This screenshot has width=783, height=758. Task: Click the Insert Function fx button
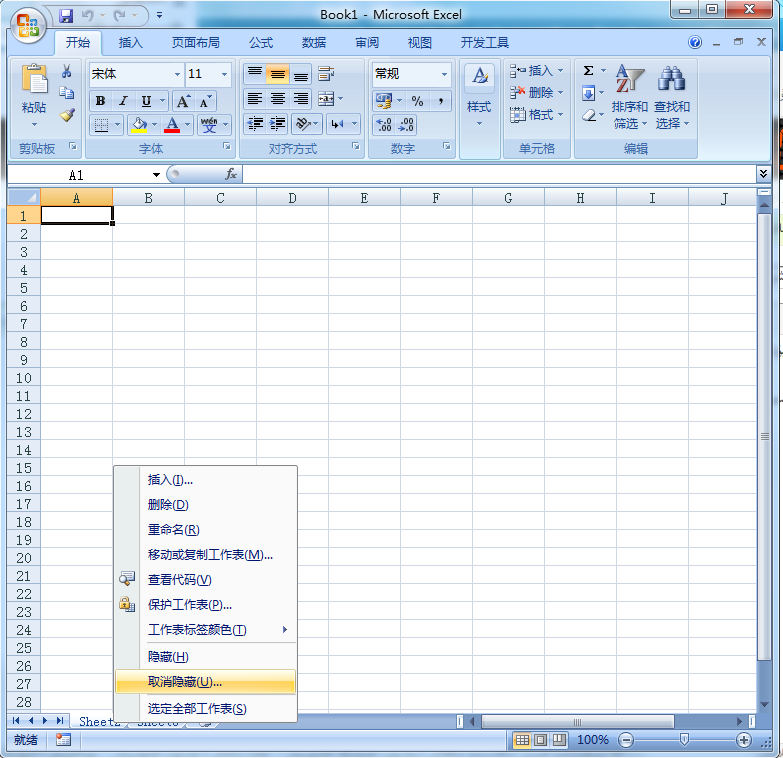(231, 174)
